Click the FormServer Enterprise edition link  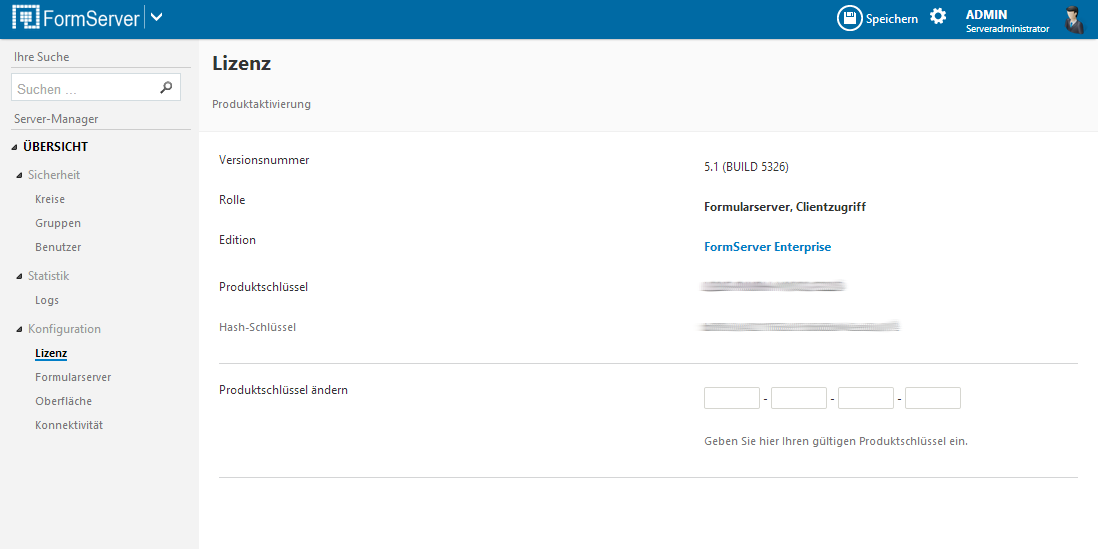767,246
